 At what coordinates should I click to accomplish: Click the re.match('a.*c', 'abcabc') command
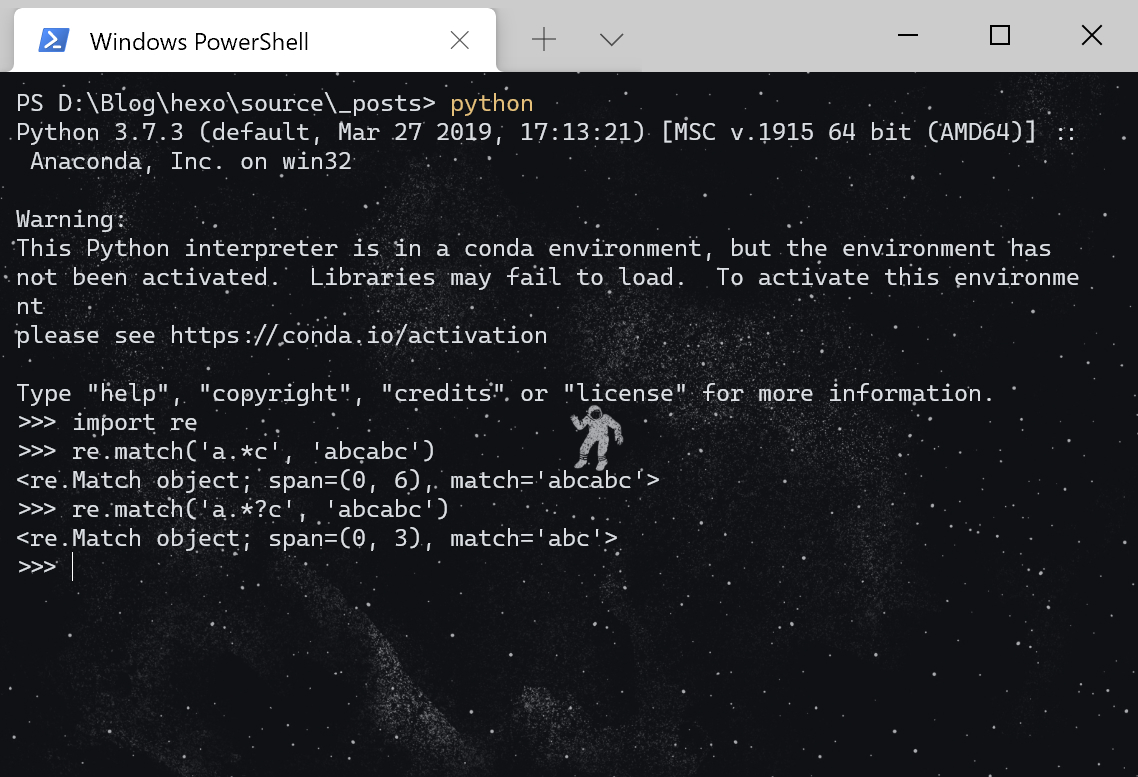[253, 451]
